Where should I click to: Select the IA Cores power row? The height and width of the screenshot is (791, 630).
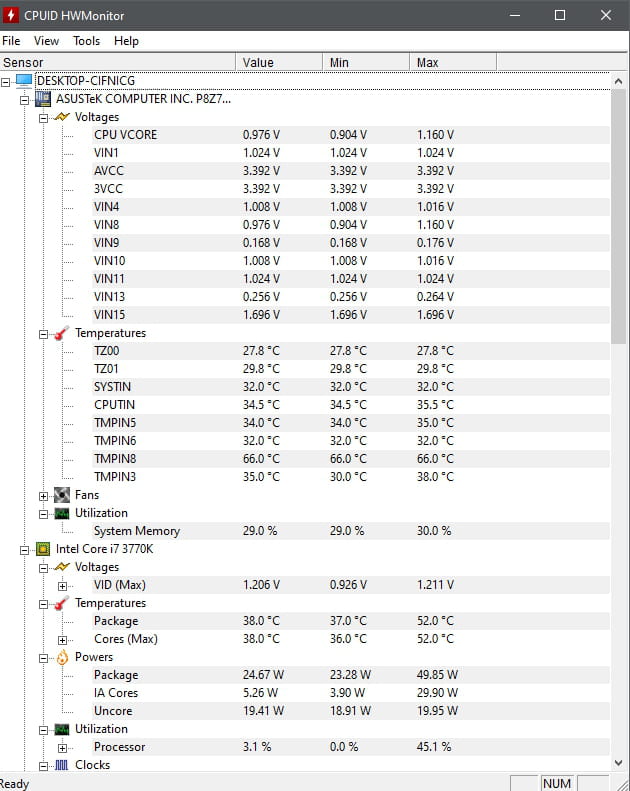351,693
